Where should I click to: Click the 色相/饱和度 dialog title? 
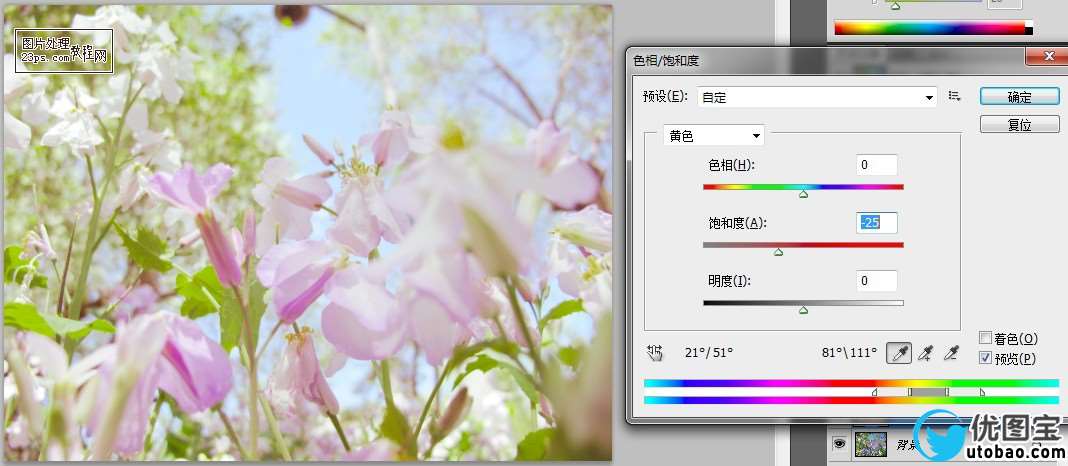click(x=666, y=61)
